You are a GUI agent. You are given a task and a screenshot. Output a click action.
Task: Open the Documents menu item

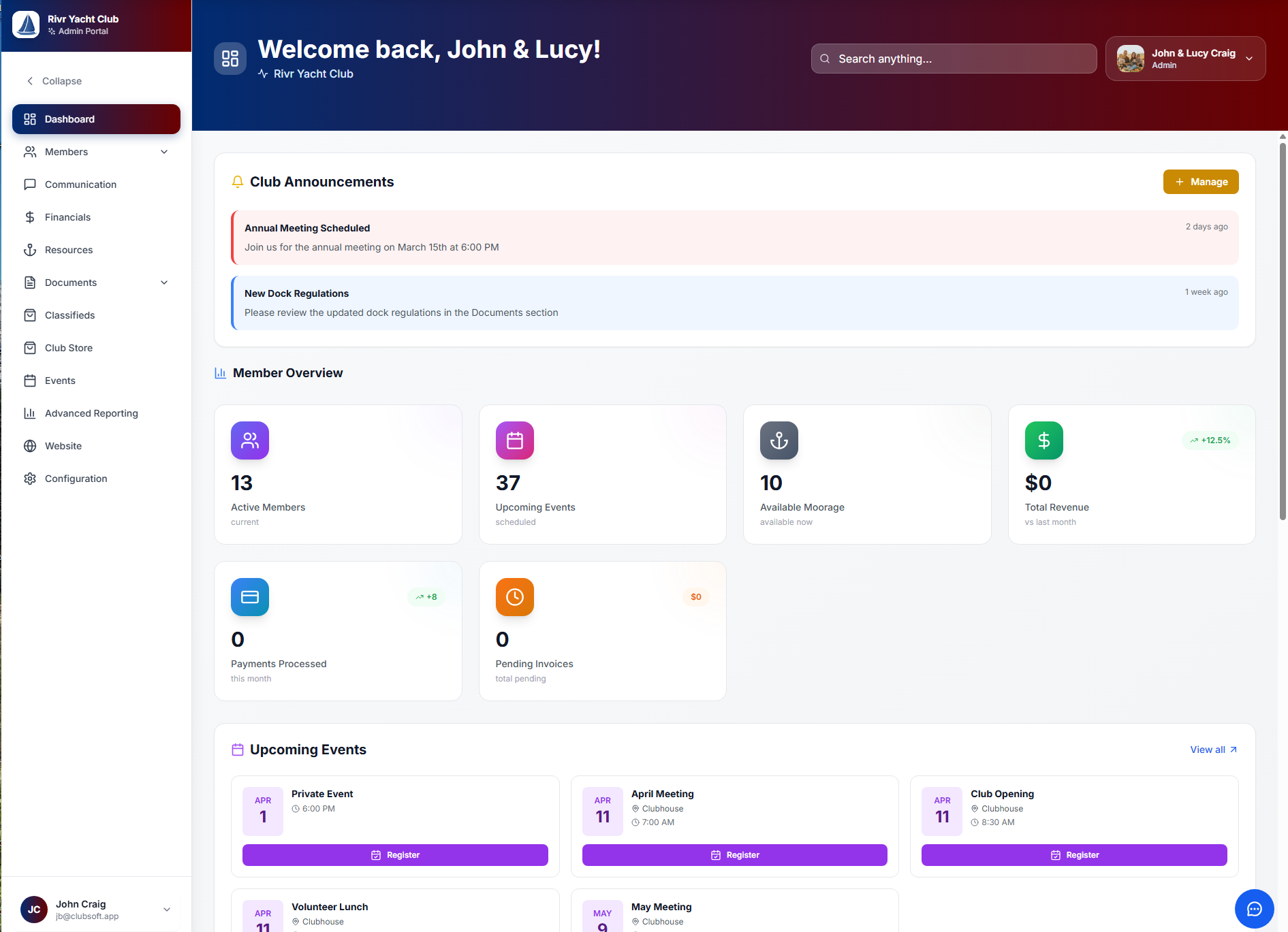[96, 283]
